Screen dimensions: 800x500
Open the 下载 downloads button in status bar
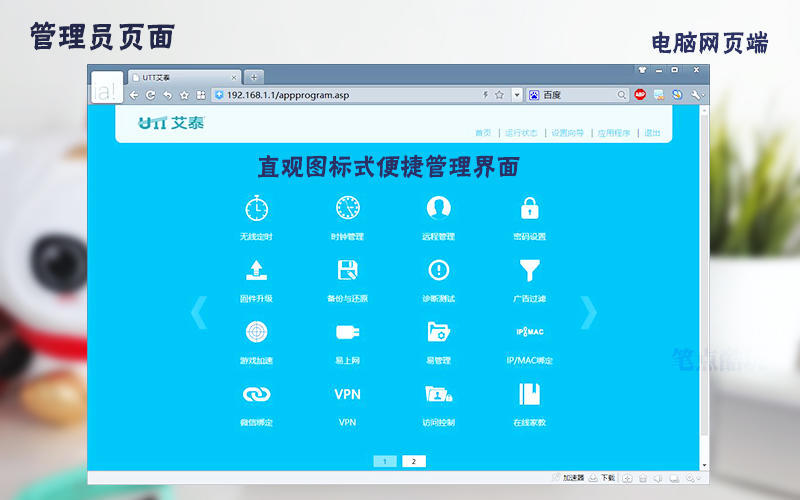[602, 478]
